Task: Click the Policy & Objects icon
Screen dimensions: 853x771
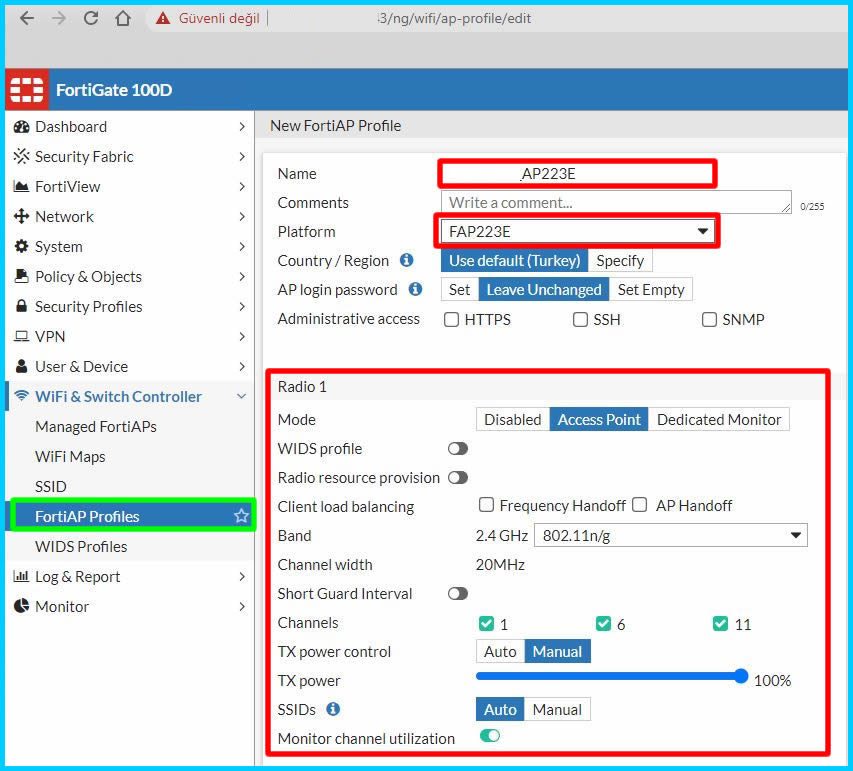Action: click(x=22, y=276)
